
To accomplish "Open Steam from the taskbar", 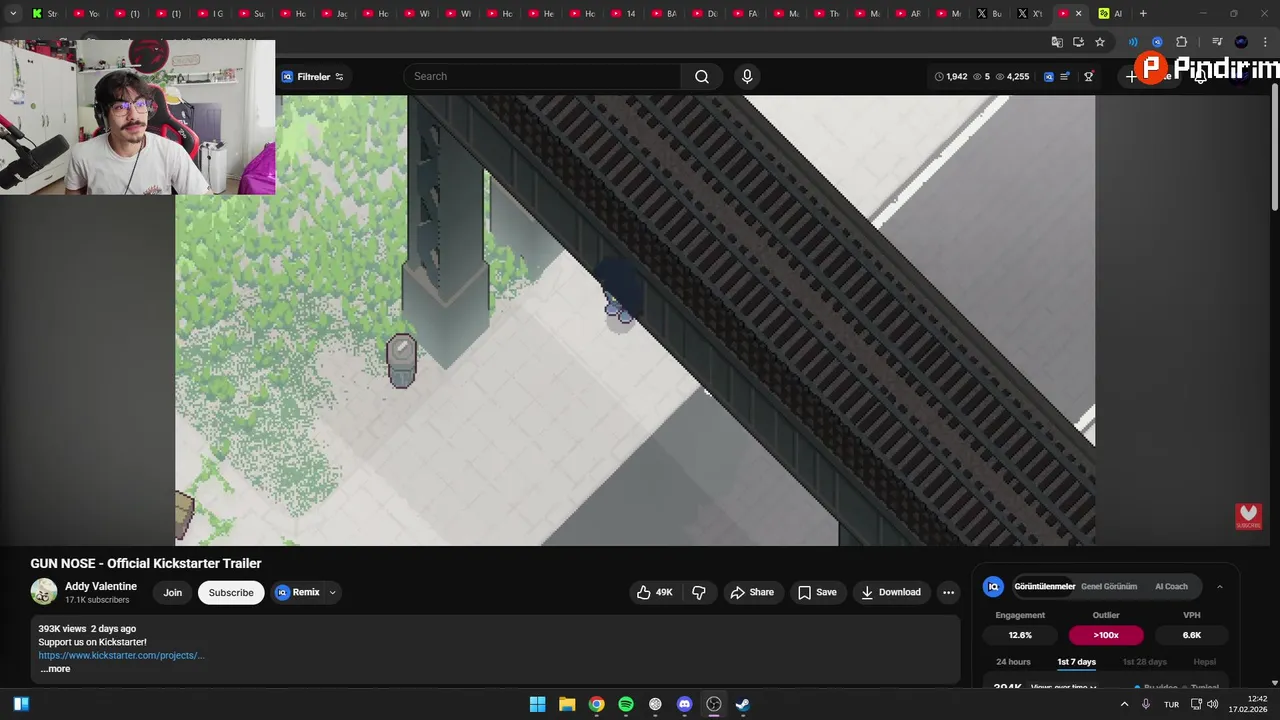I will pyautogui.click(x=743, y=704).
